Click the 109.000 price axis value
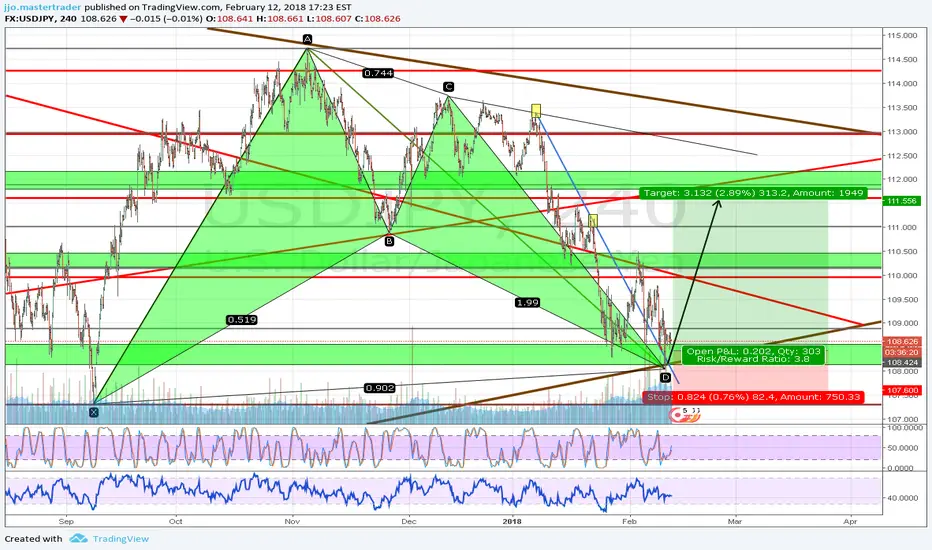 902,323
